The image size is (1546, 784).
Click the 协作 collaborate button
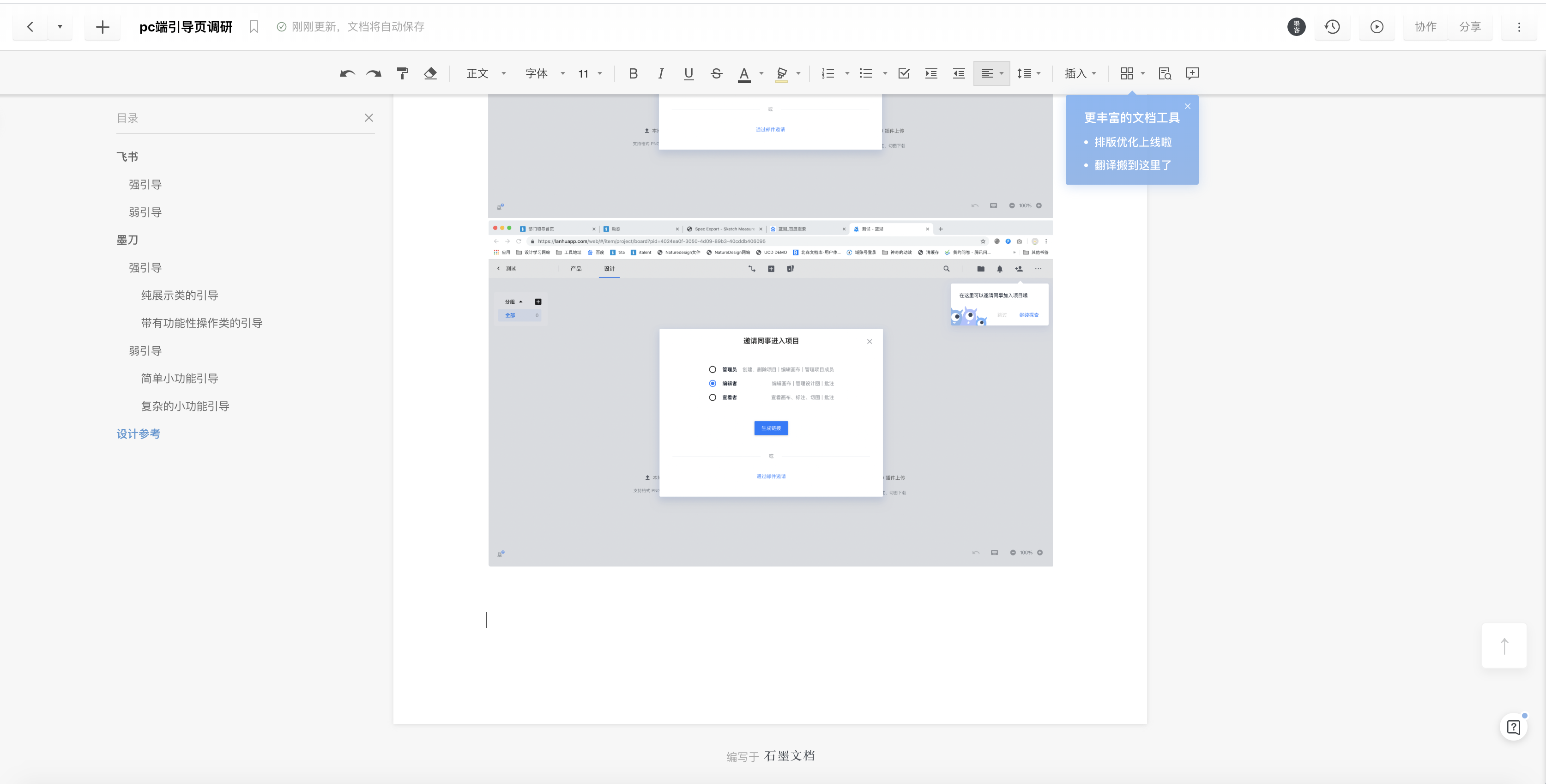pyautogui.click(x=1425, y=26)
